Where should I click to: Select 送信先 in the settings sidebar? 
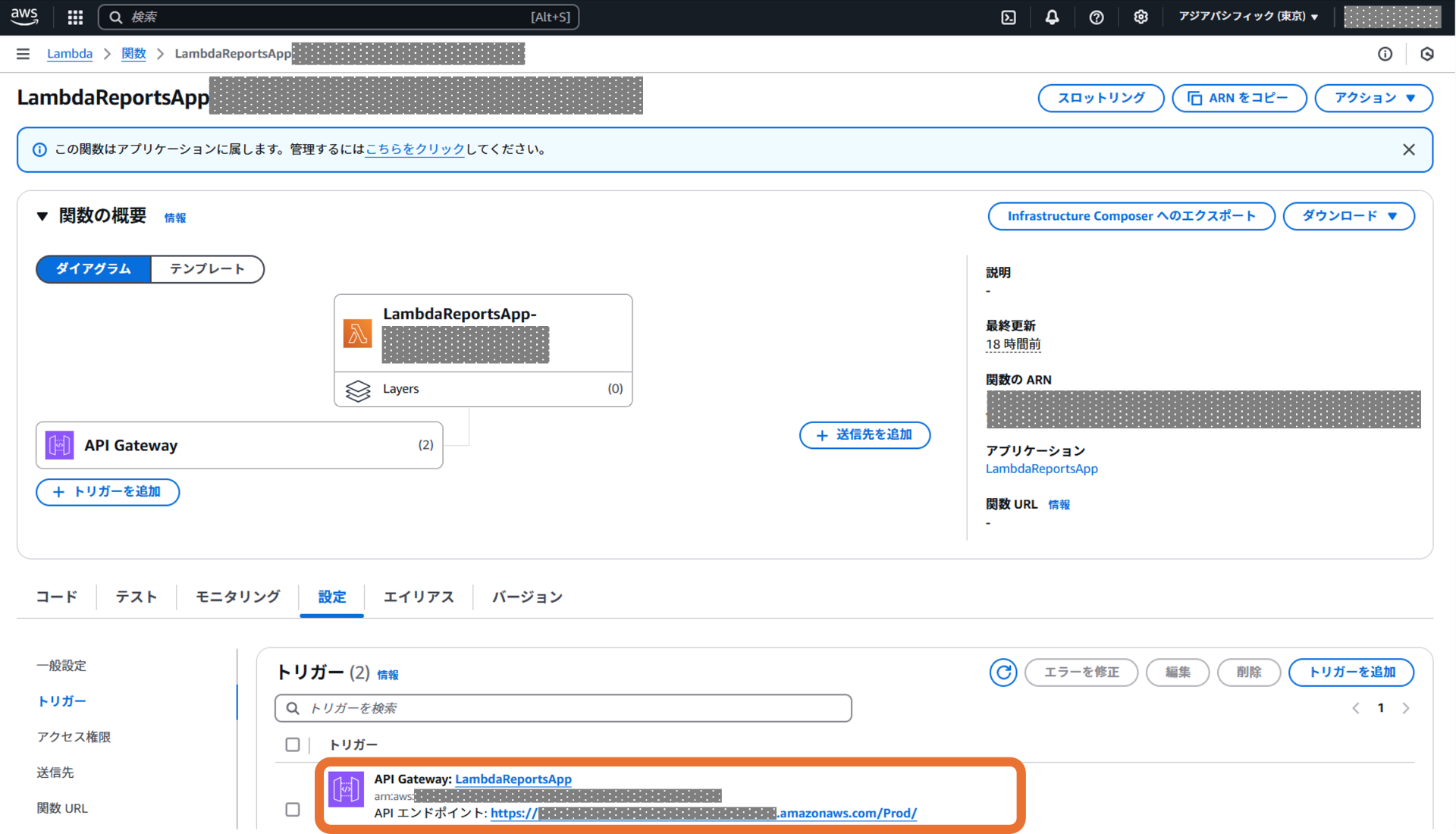tap(55, 773)
